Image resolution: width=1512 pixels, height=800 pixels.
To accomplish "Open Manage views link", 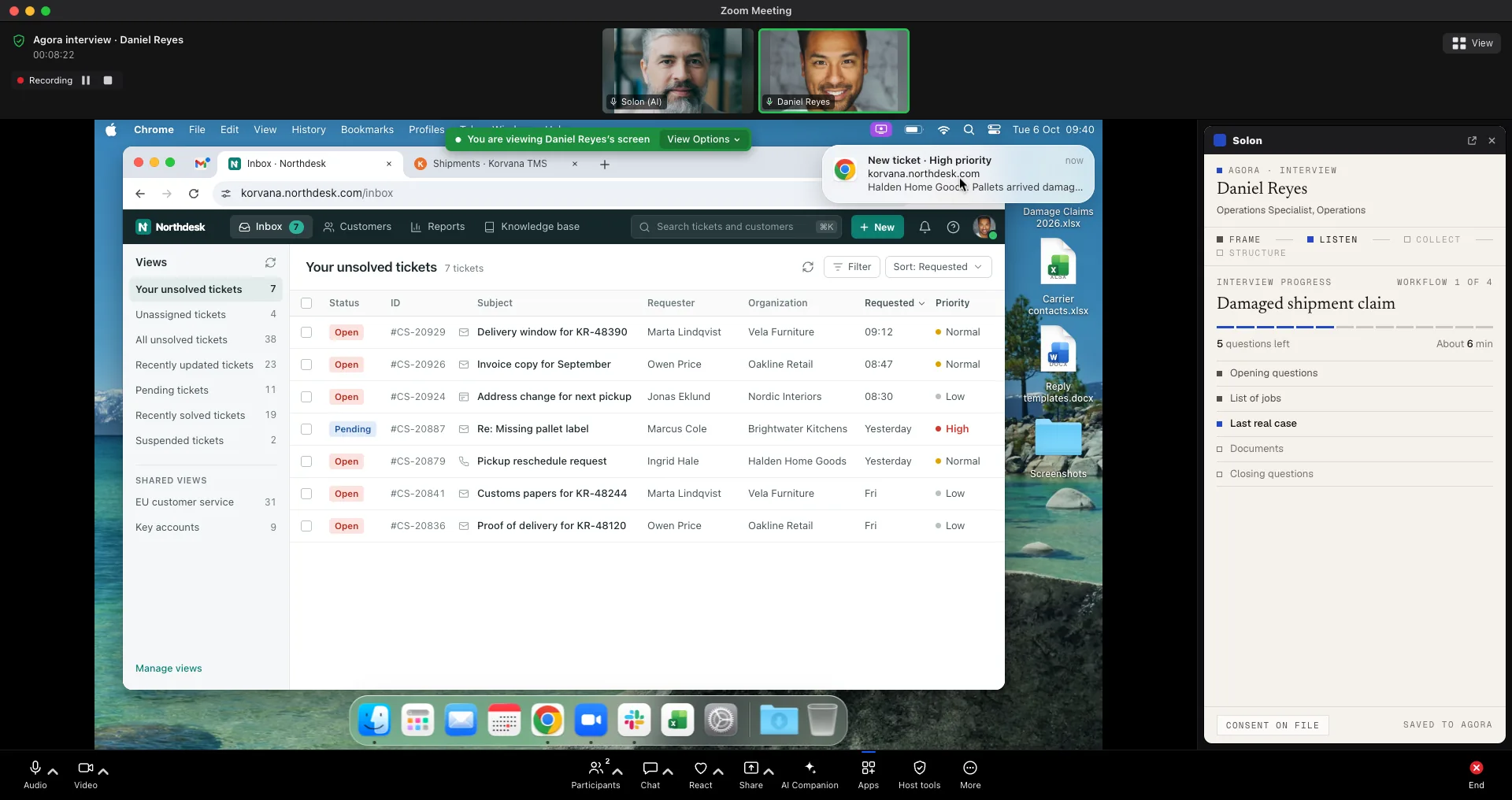I will tap(169, 669).
